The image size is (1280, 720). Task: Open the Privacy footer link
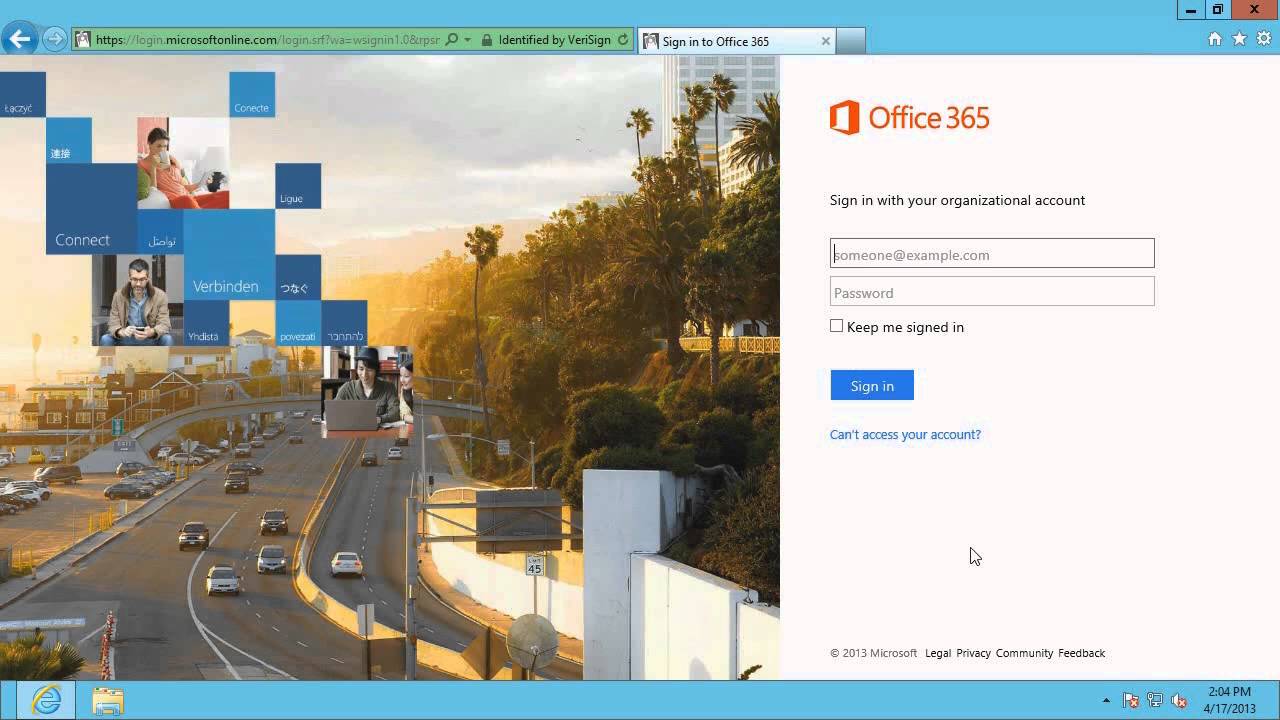pyautogui.click(x=973, y=653)
